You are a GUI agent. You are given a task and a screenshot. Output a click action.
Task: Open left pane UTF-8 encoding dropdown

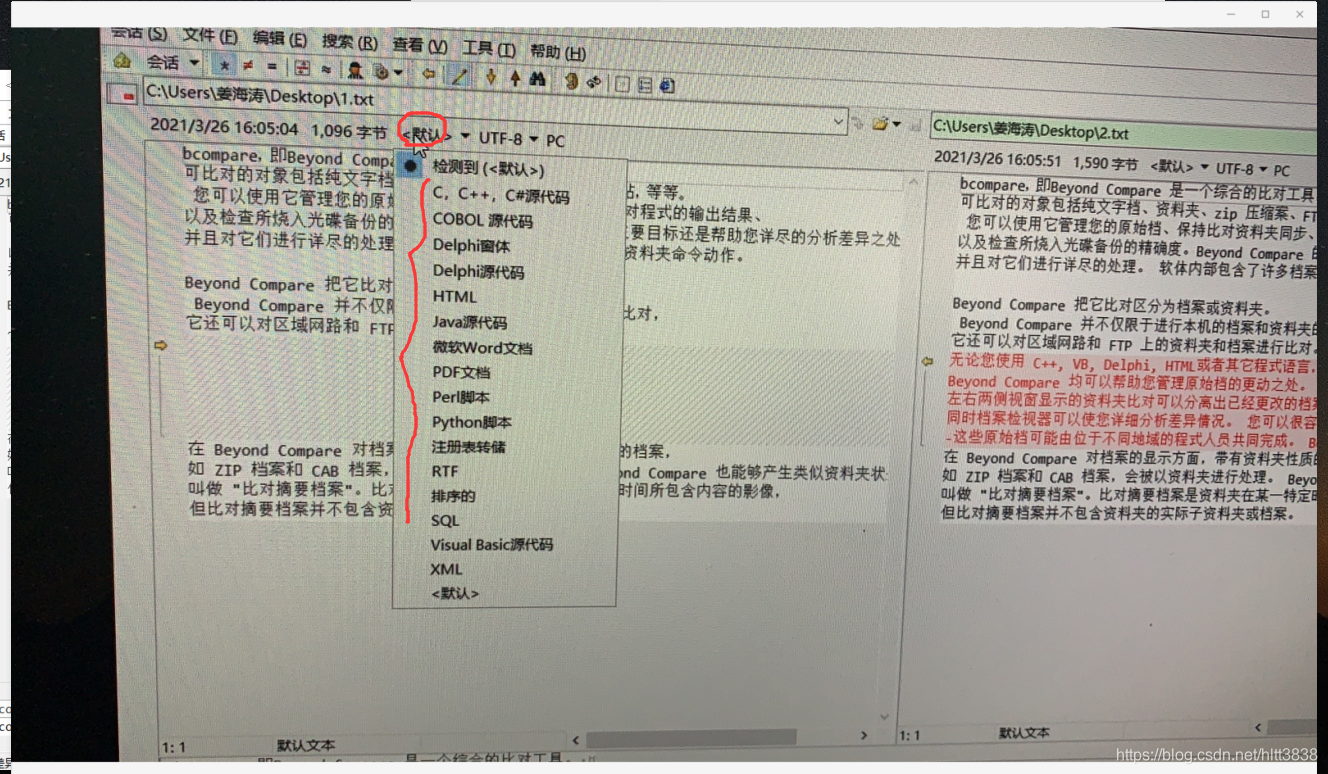[x=508, y=138]
